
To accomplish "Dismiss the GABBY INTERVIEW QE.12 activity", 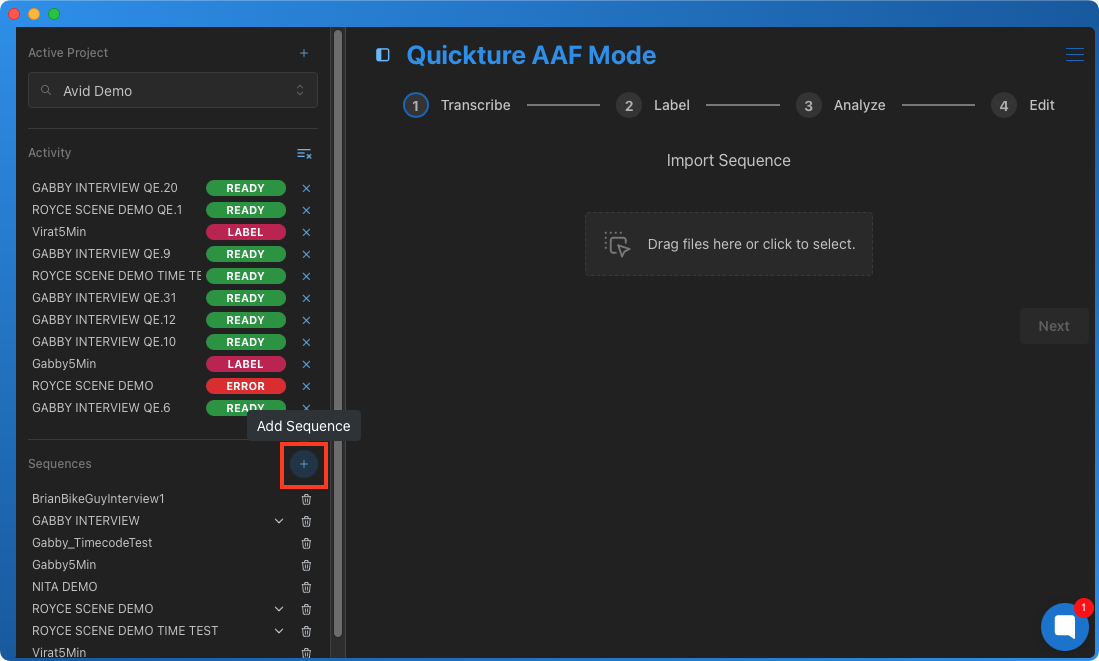I will pos(306,320).
